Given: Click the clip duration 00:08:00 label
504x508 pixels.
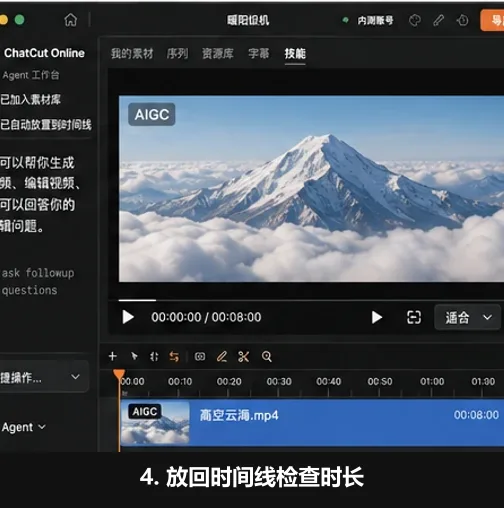Looking at the screenshot, I should 476,415.
